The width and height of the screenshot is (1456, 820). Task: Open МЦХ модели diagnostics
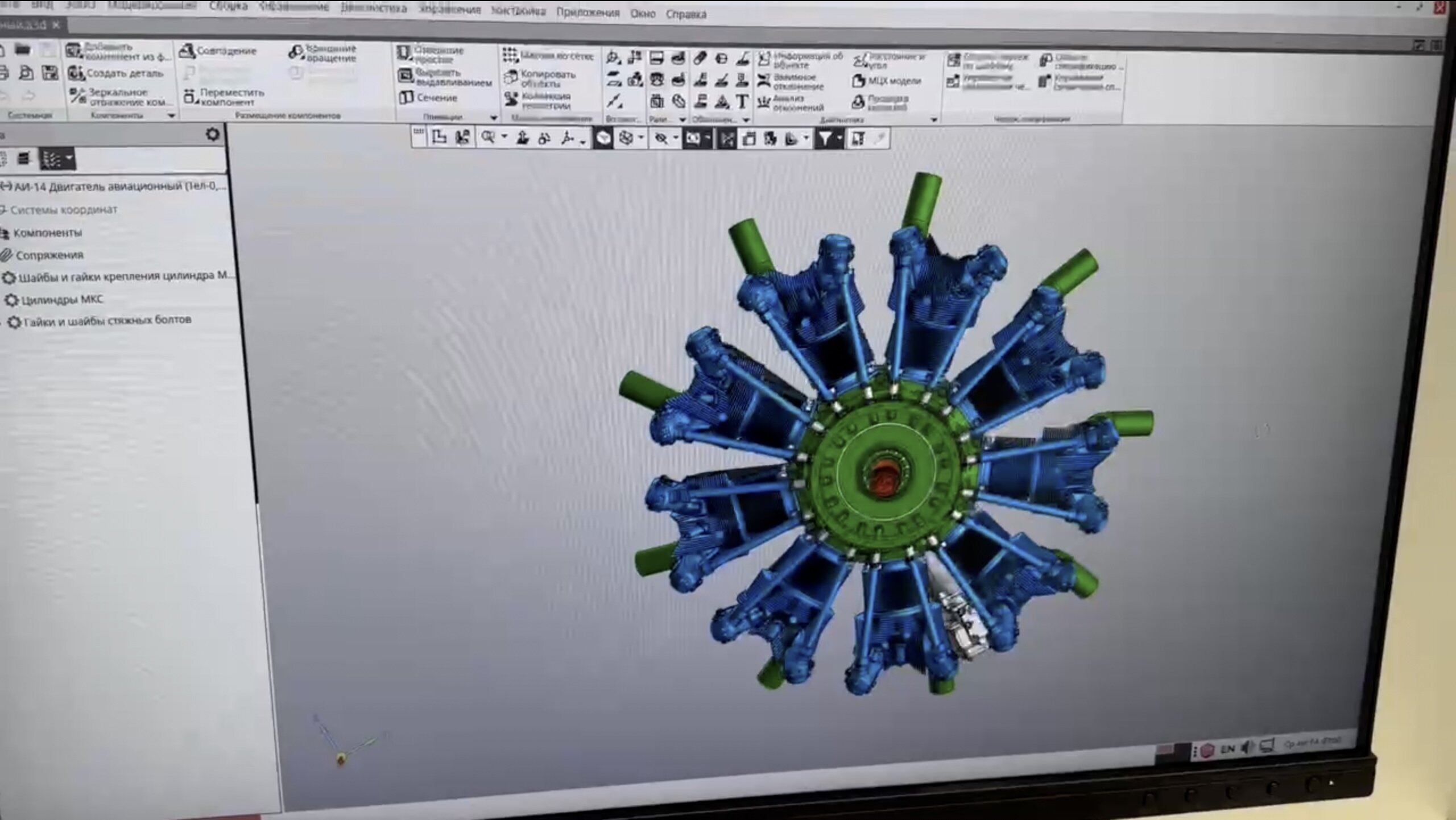click(886, 81)
